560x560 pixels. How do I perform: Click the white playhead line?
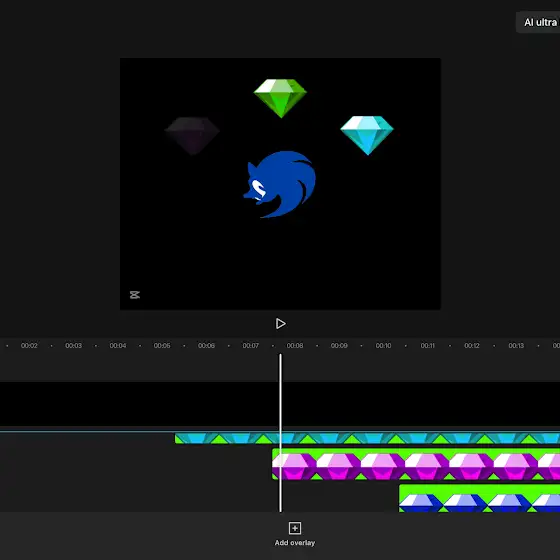280,433
